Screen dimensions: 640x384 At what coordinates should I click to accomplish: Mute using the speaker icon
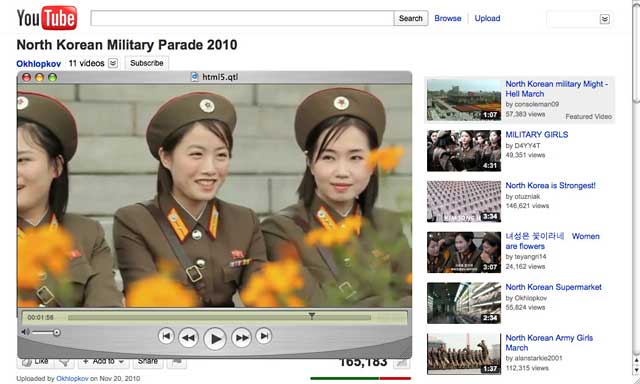pyautogui.click(x=25, y=332)
